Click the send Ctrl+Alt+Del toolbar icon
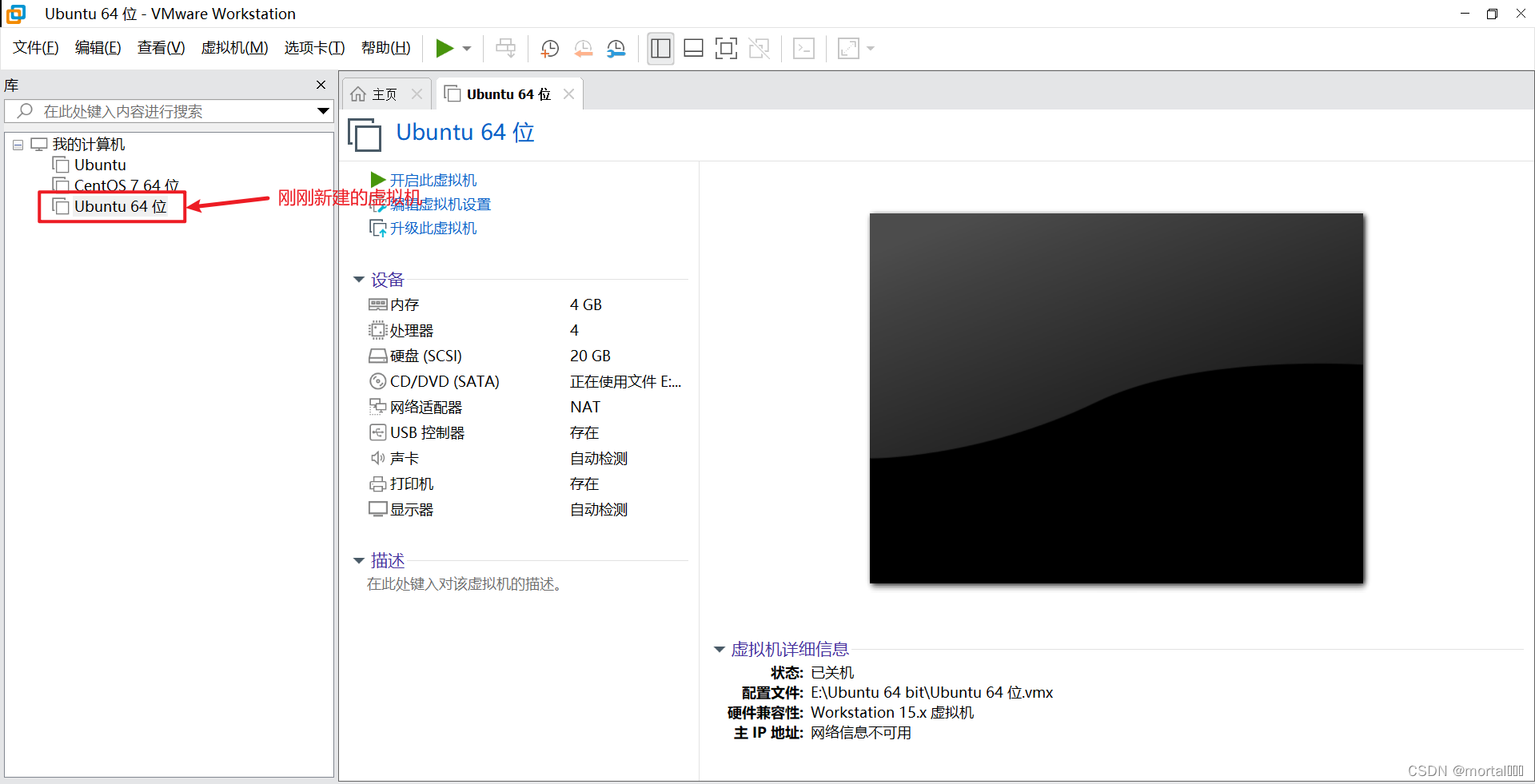1535x784 pixels. [505, 49]
